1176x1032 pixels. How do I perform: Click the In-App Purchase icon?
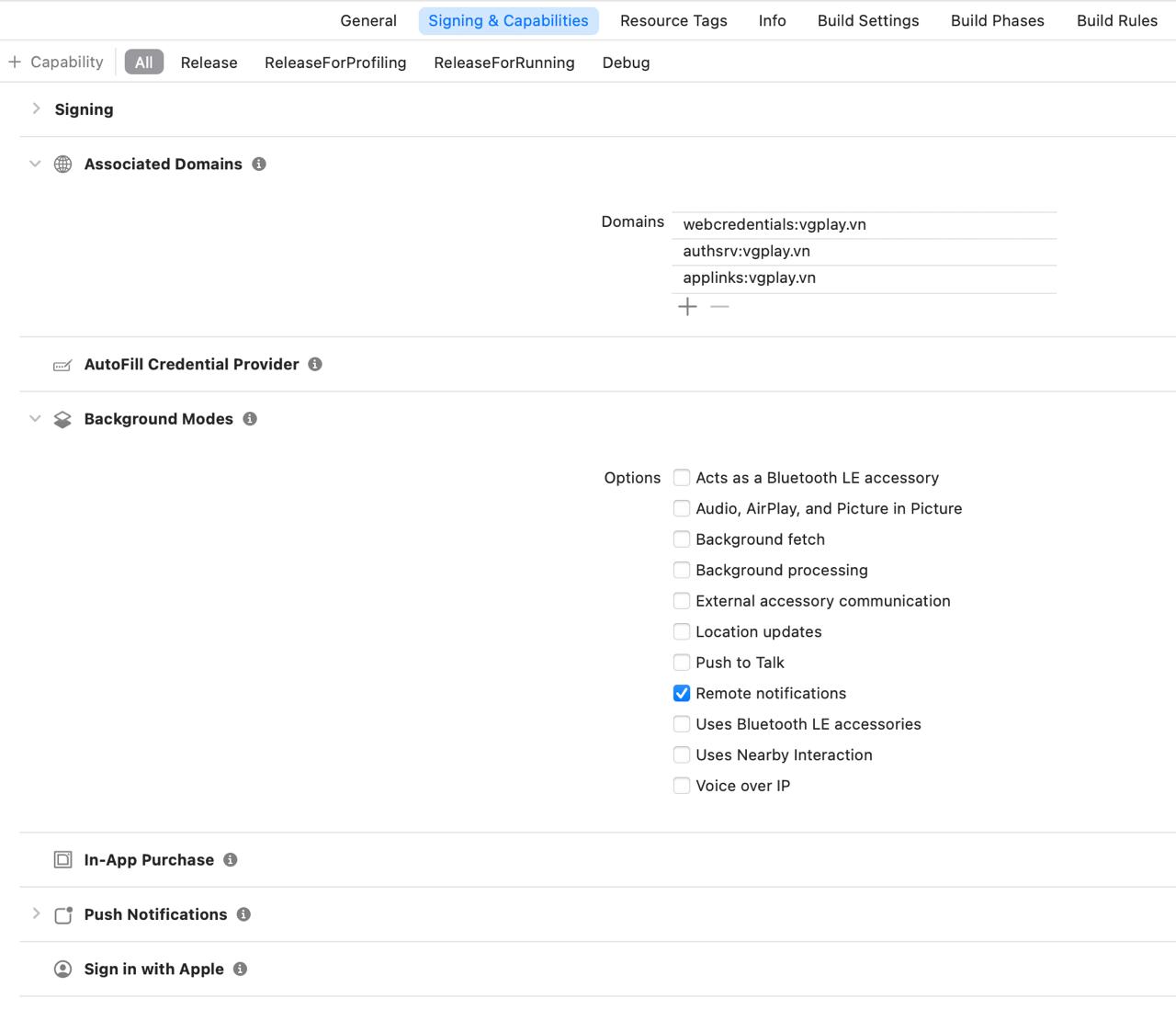pos(62,859)
